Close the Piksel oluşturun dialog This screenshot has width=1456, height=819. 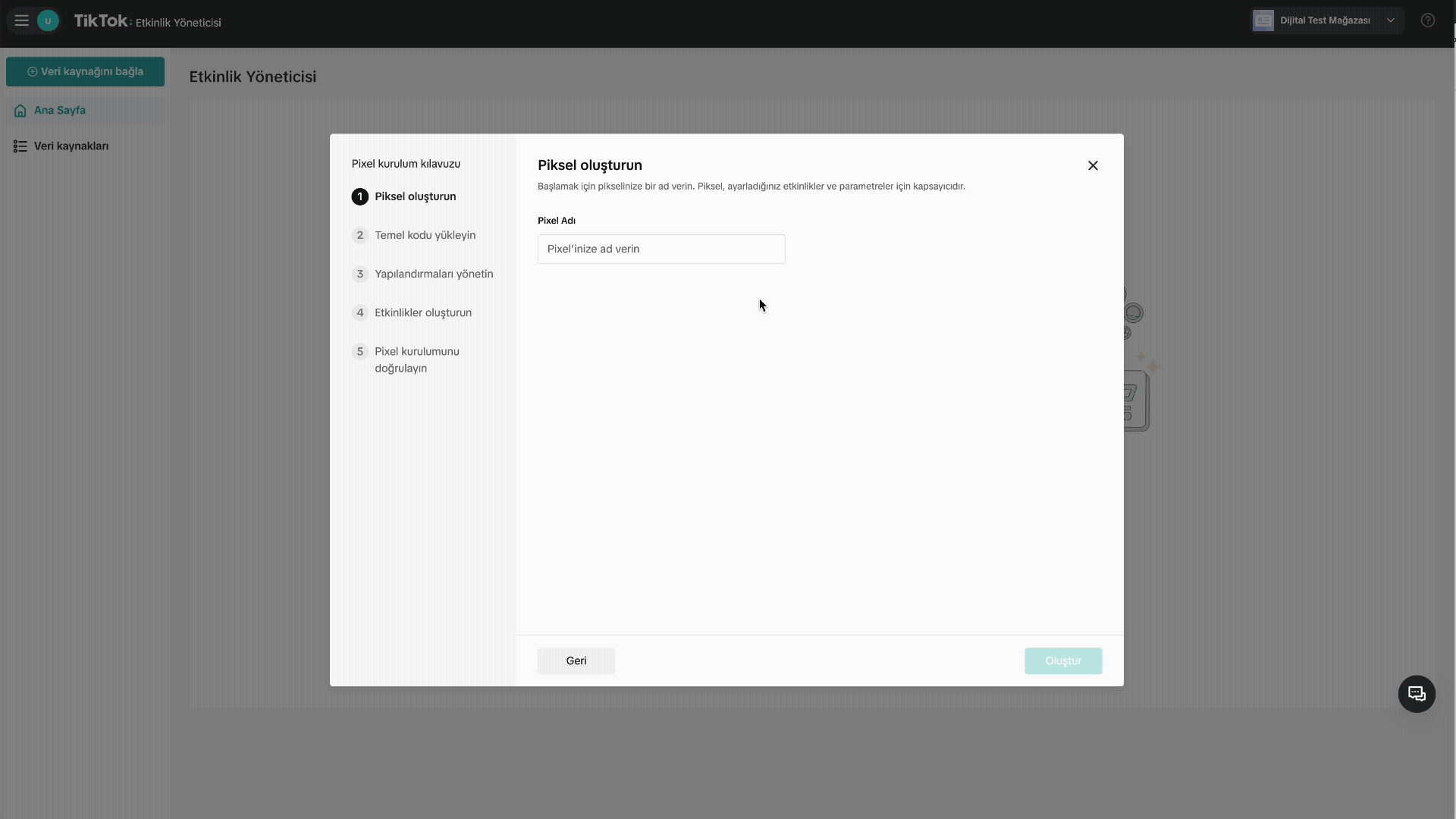(1093, 165)
